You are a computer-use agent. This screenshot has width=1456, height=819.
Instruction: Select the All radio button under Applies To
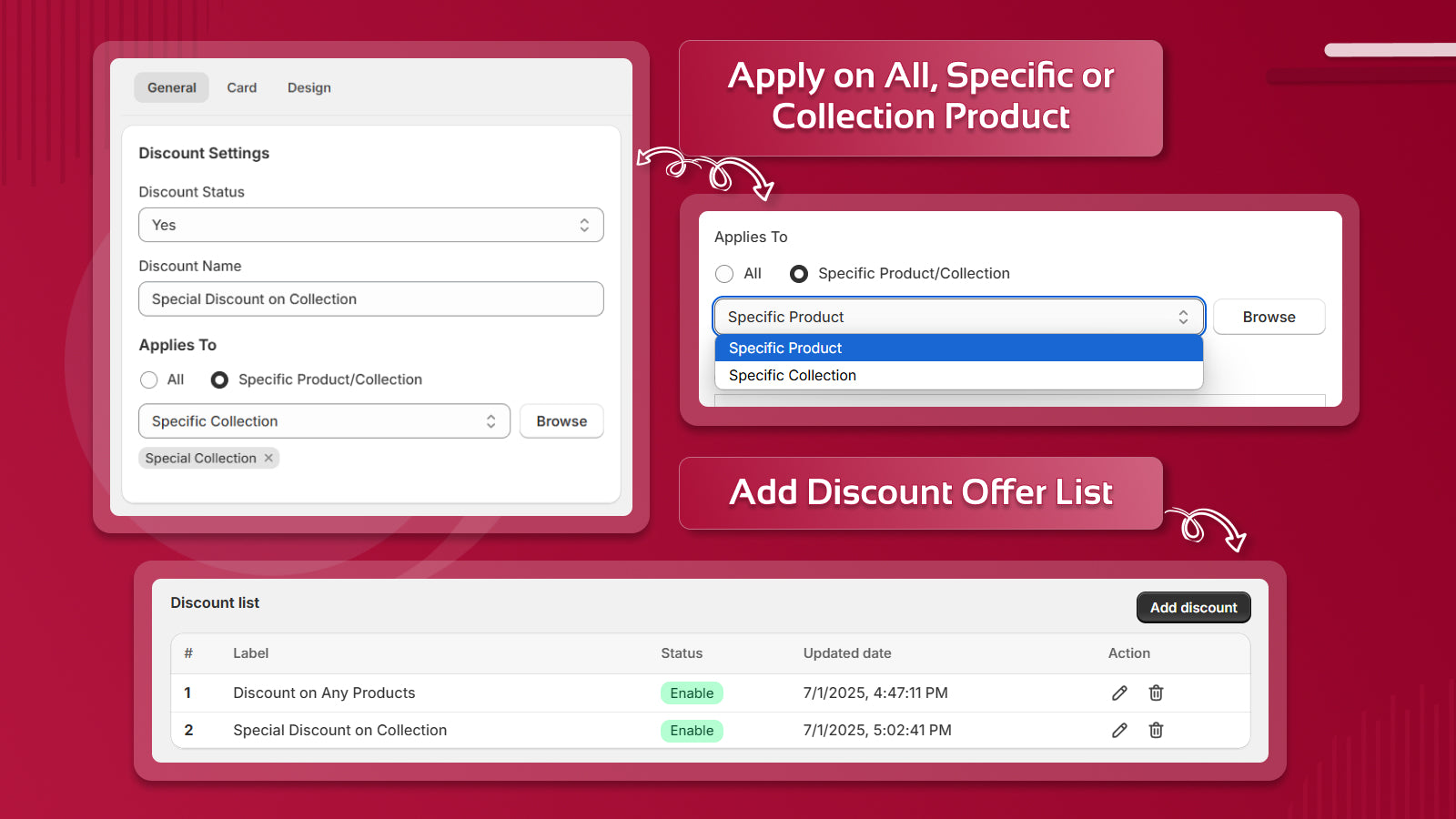149,379
